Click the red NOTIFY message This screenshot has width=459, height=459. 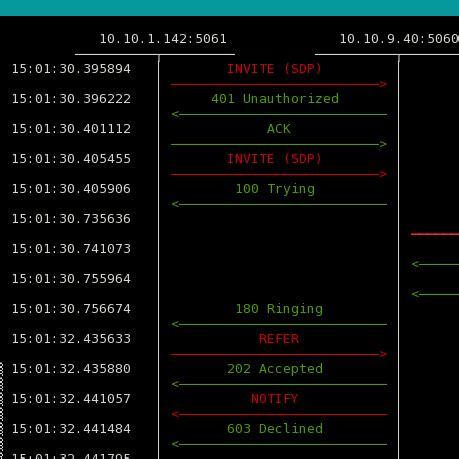click(x=274, y=399)
